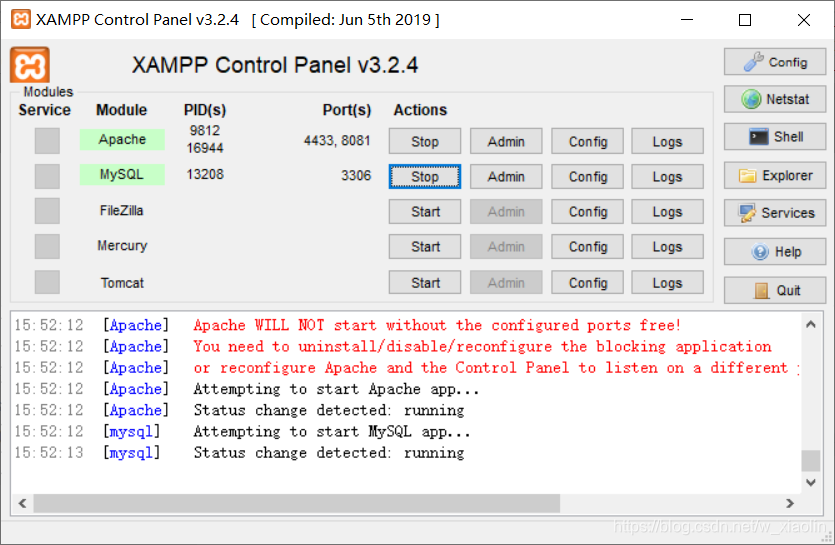835x545 pixels.
Task: Stop the MySQL module
Action: tap(425, 176)
